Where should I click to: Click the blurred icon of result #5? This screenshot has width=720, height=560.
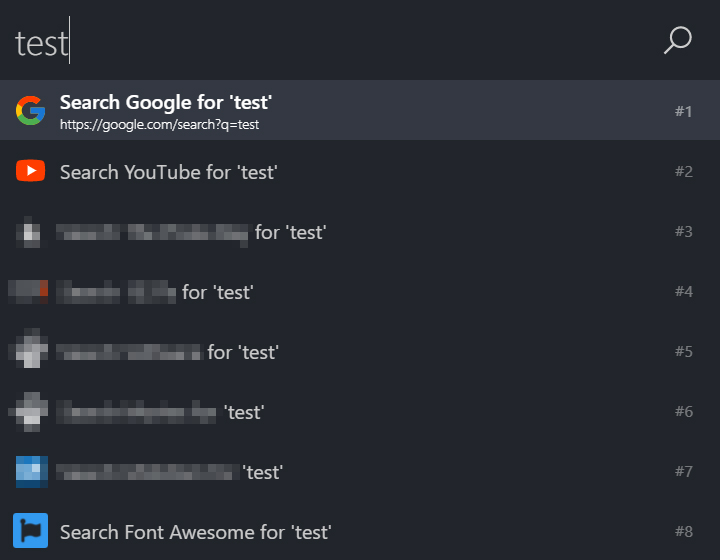(28, 348)
